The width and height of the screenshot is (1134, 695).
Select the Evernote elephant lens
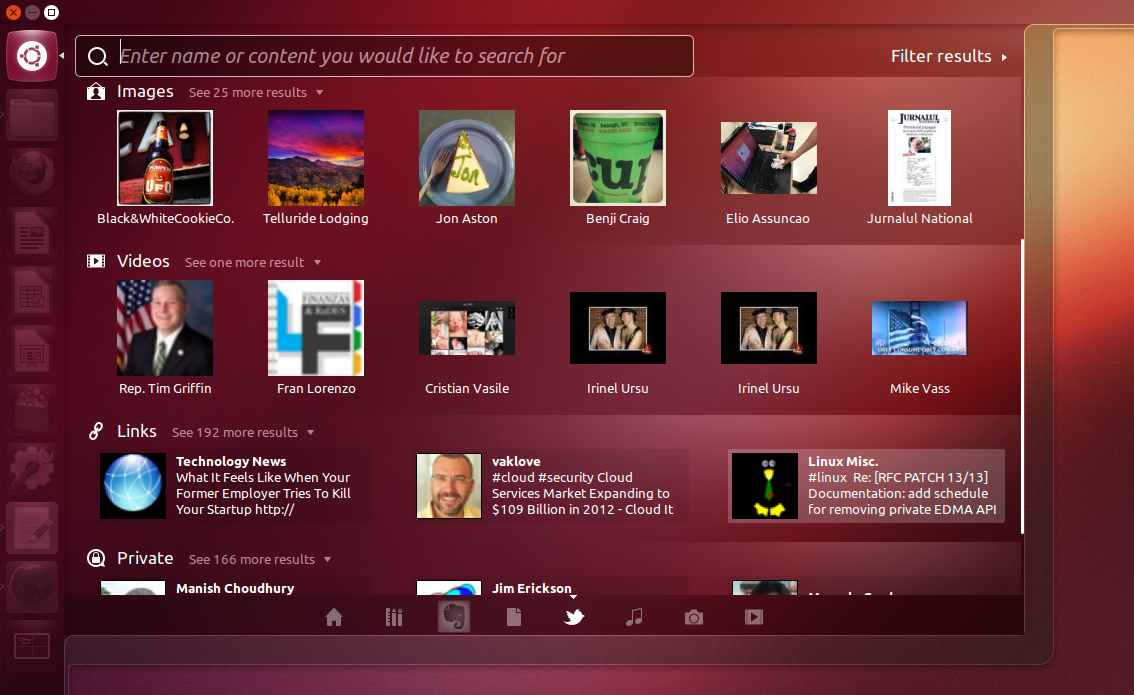coord(453,617)
